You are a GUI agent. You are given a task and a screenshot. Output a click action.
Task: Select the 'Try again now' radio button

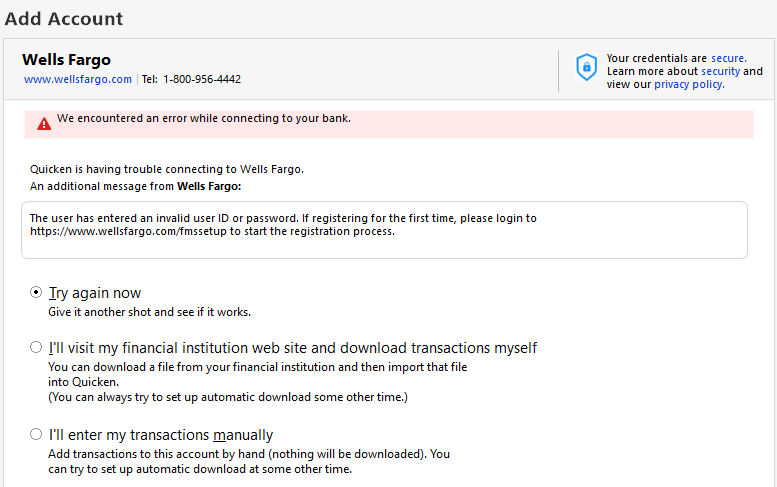(x=37, y=293)
